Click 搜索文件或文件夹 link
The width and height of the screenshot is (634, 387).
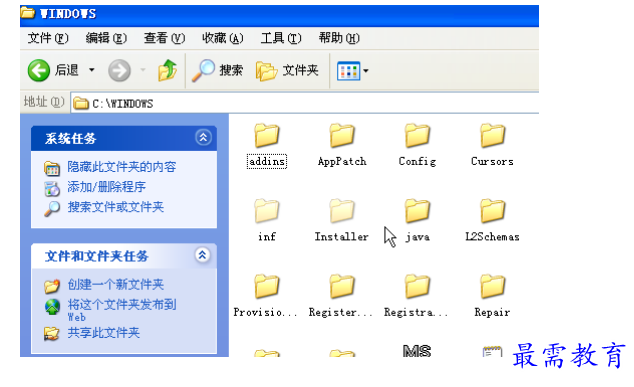tap(116, 207)
